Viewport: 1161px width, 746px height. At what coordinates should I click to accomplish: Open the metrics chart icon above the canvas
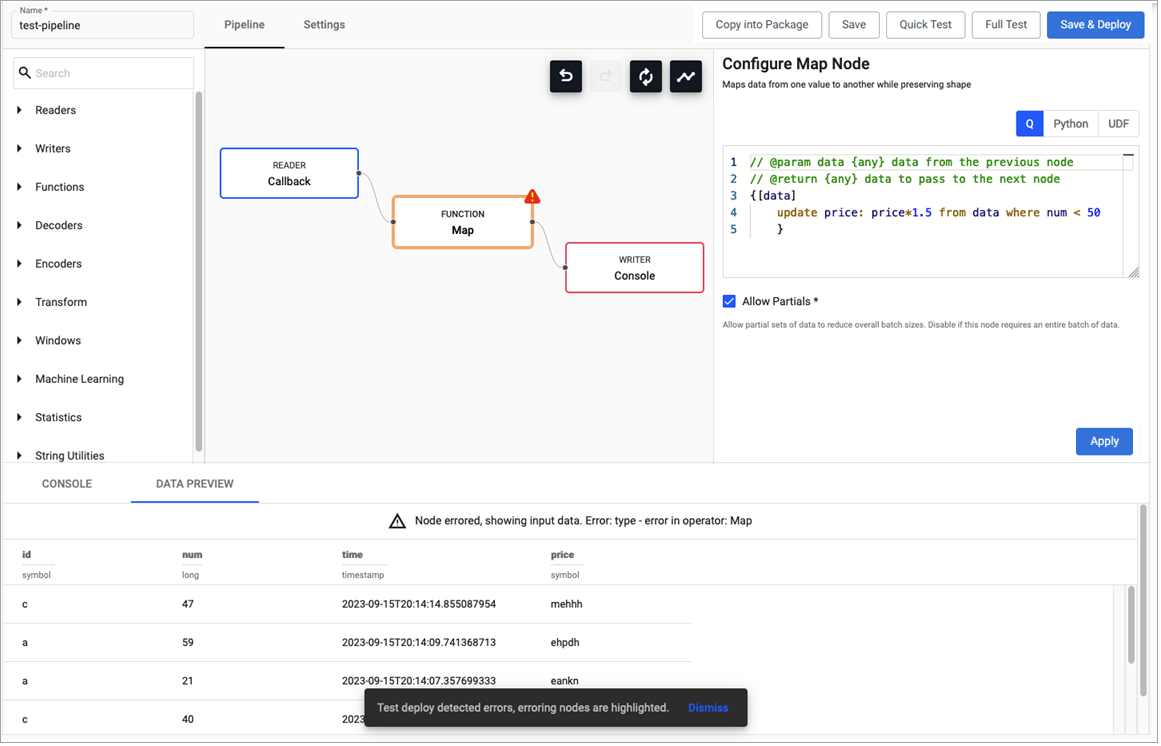(x=685, y=76)
